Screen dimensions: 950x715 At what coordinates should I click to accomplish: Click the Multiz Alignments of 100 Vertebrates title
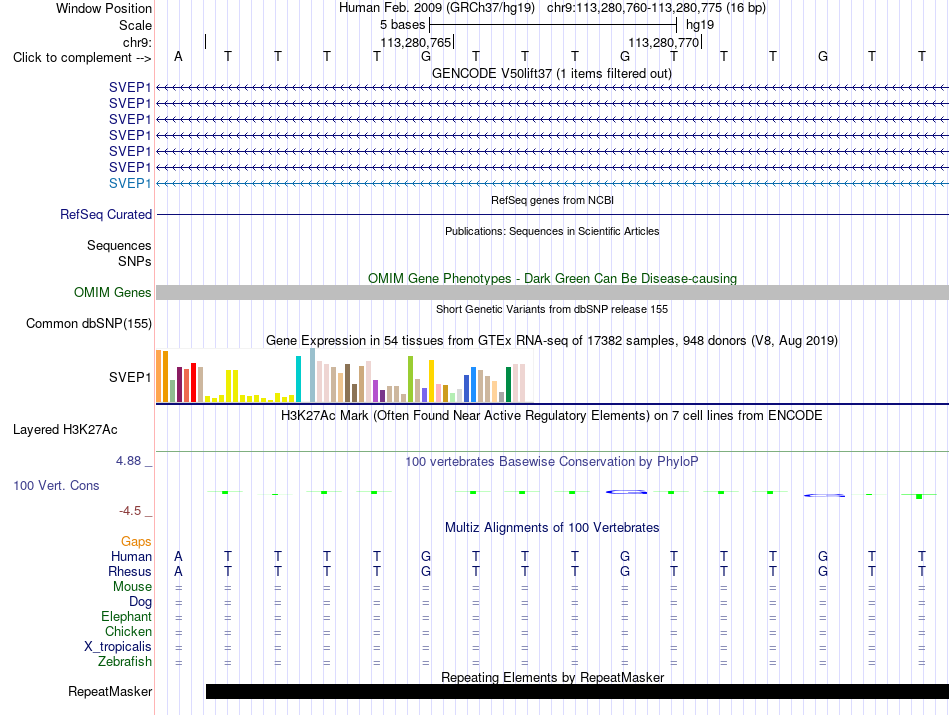coord(552,528)
